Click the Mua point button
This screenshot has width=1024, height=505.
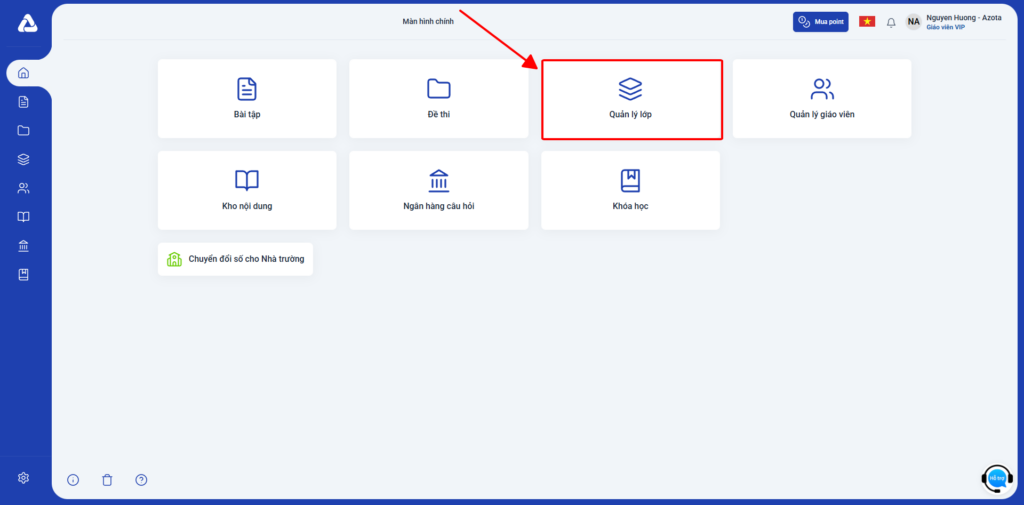click(821, 22)
